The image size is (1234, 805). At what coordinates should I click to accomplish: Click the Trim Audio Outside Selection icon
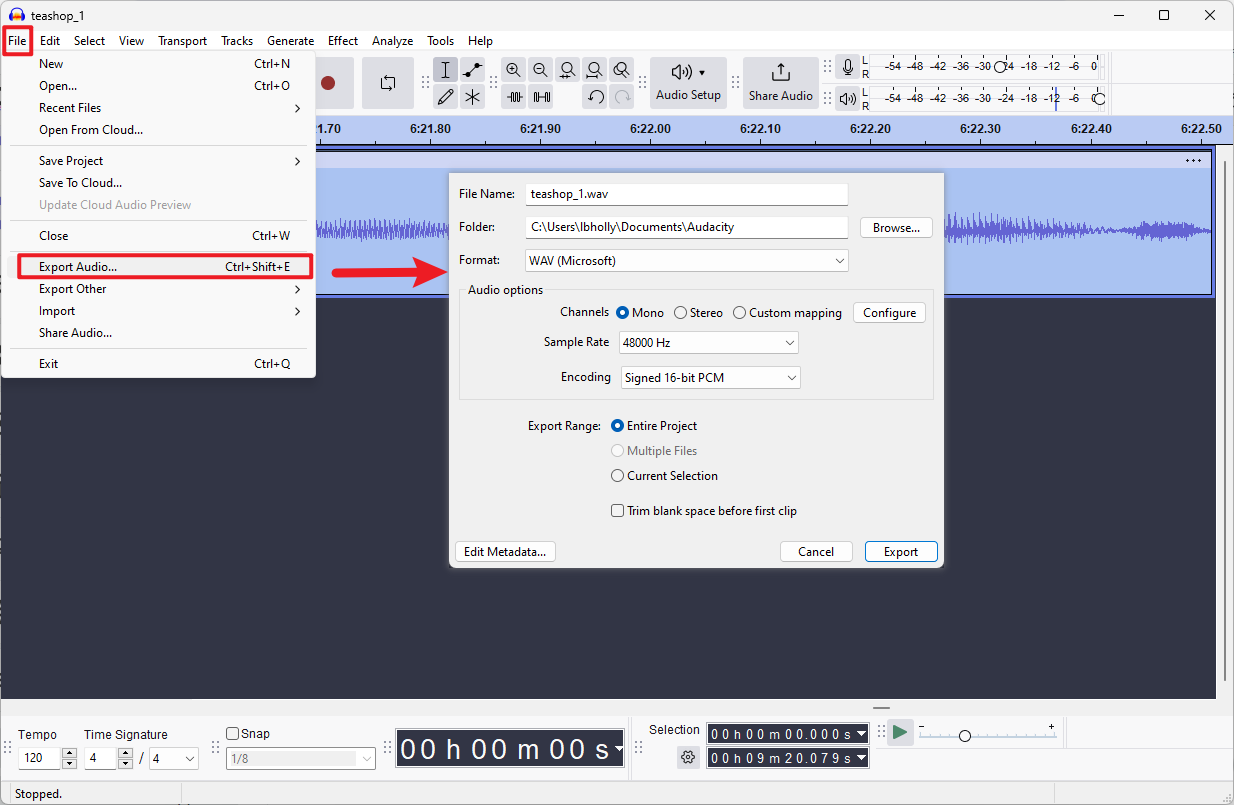click(514, 96)
